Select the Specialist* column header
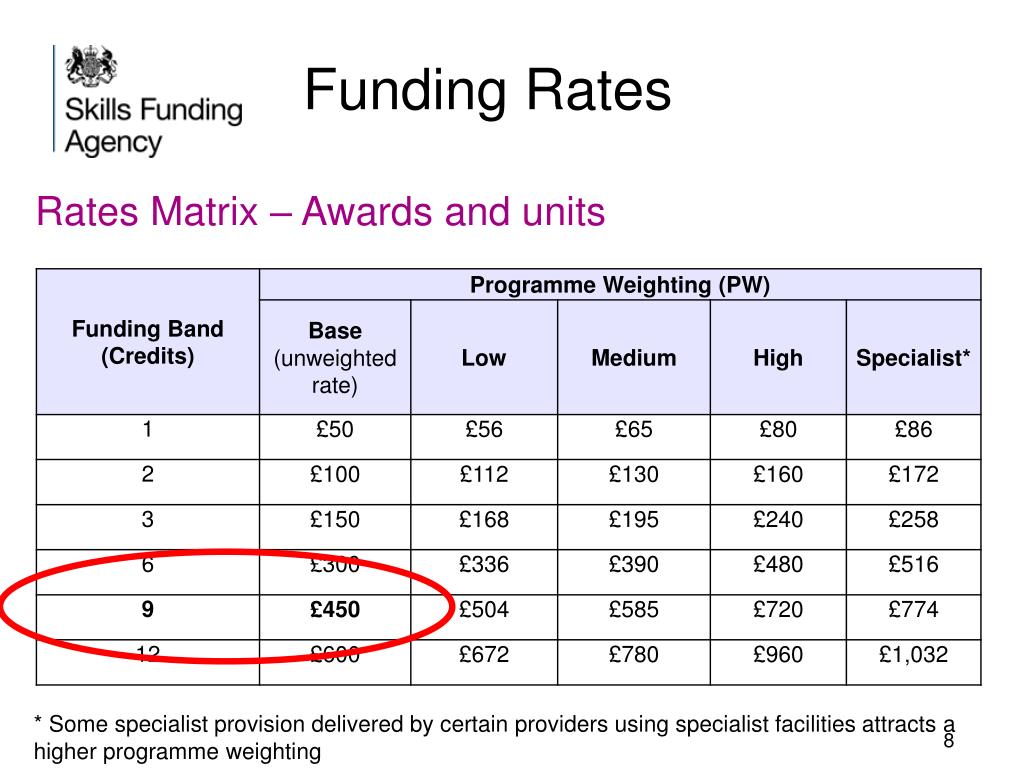The image size is (1024, 768). pyautogui.click(x=913, y=357)
